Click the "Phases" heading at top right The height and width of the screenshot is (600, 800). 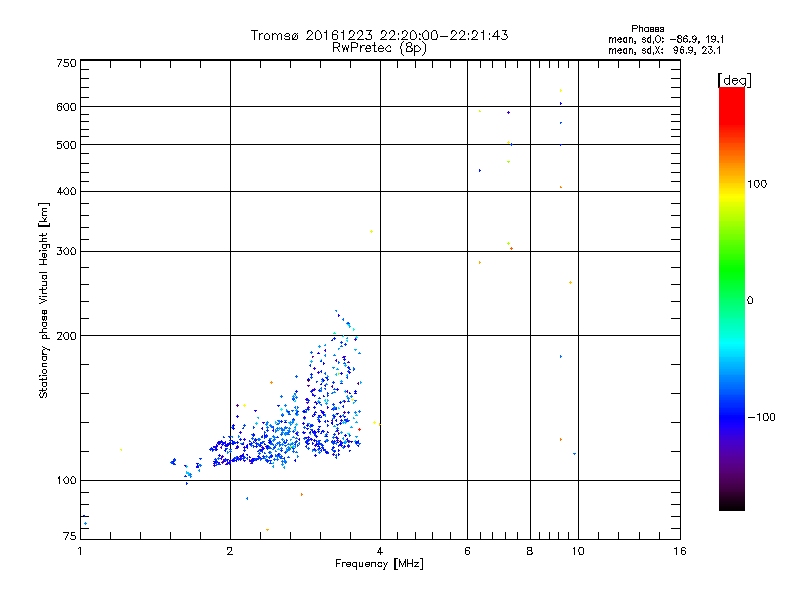tap(647, 29)
